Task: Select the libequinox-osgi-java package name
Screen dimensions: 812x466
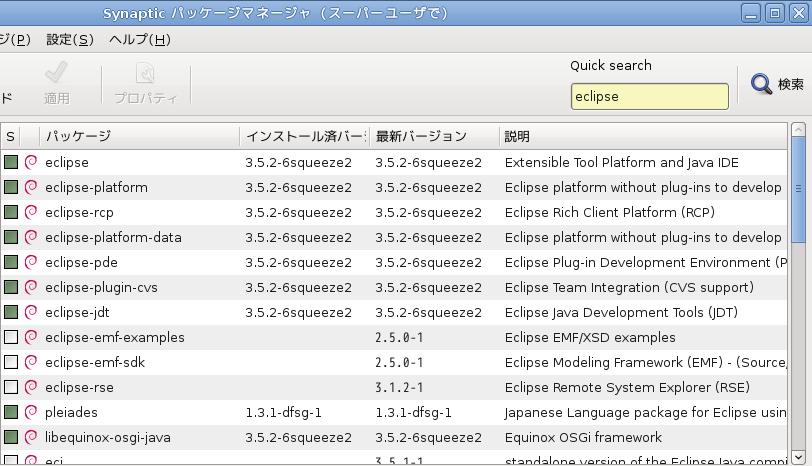Action: [108, 438]
